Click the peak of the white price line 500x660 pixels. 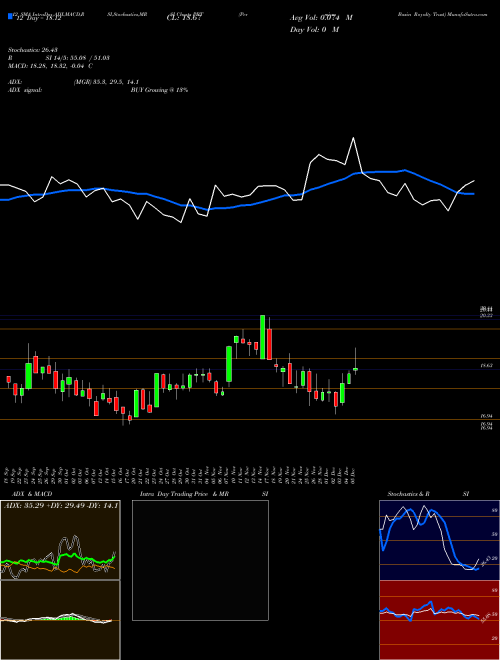click(x=353, y=138)
